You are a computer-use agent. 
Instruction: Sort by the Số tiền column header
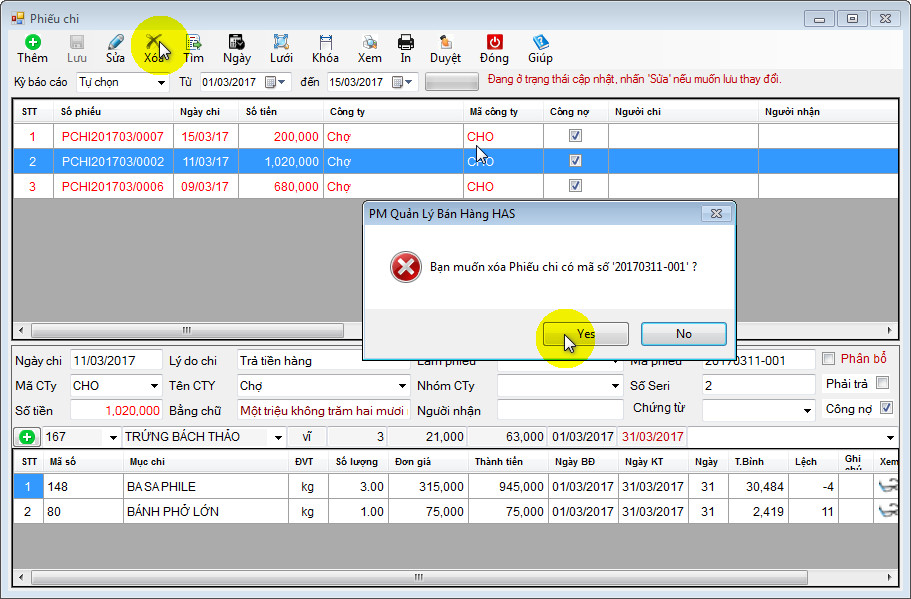281,112
